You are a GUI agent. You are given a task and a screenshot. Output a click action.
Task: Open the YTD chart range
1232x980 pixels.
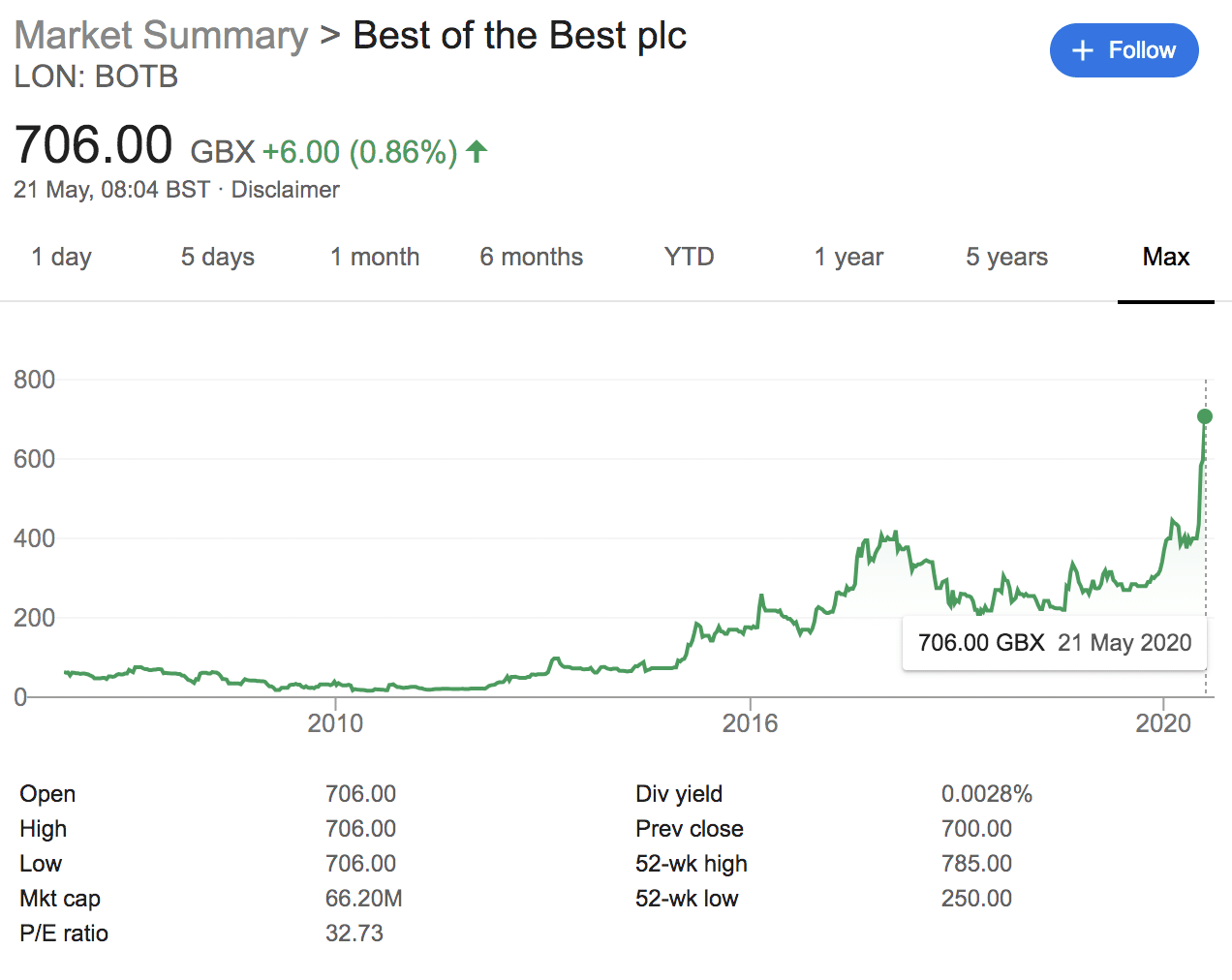(689, 257)
